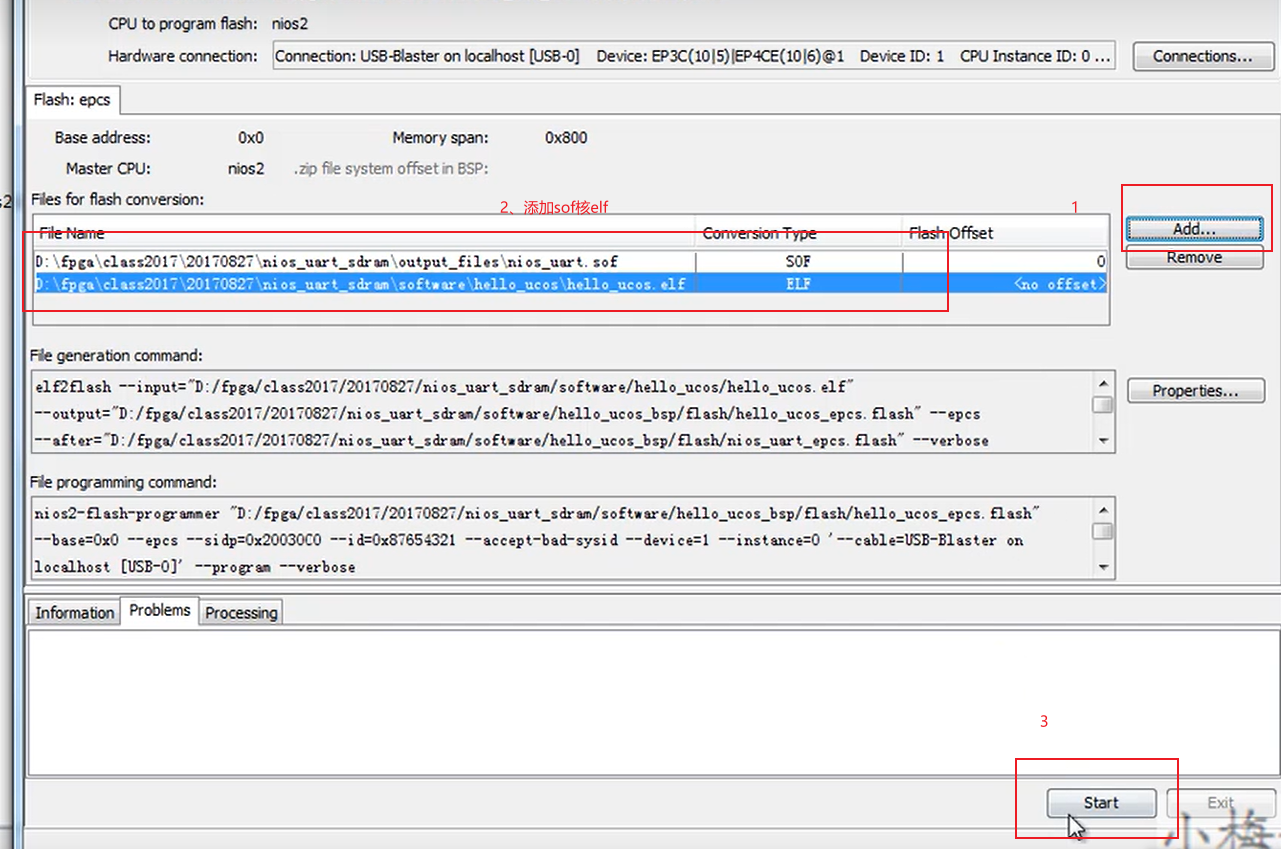
Task: Click the Memory span value 0x800
Action: (x=566, y=138)
